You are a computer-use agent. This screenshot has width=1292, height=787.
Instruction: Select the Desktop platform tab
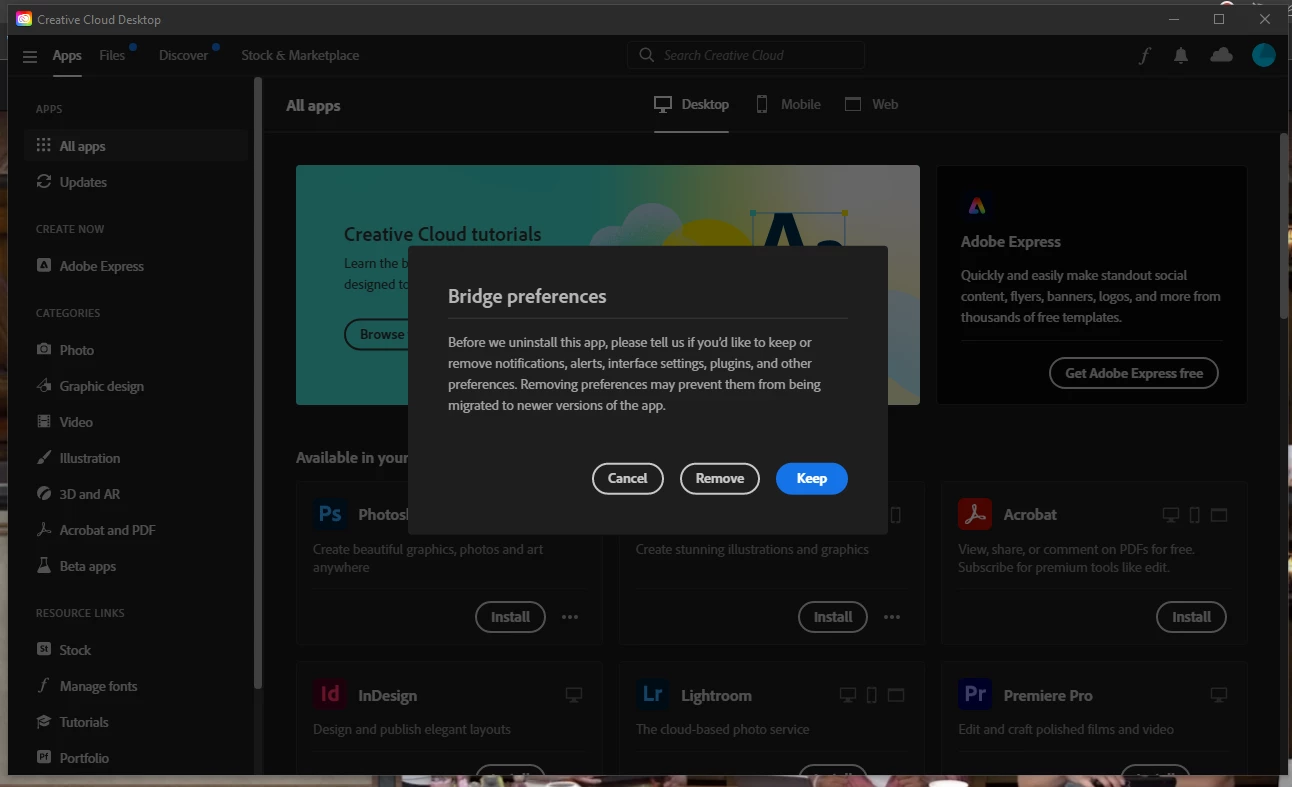coord(691,104)
